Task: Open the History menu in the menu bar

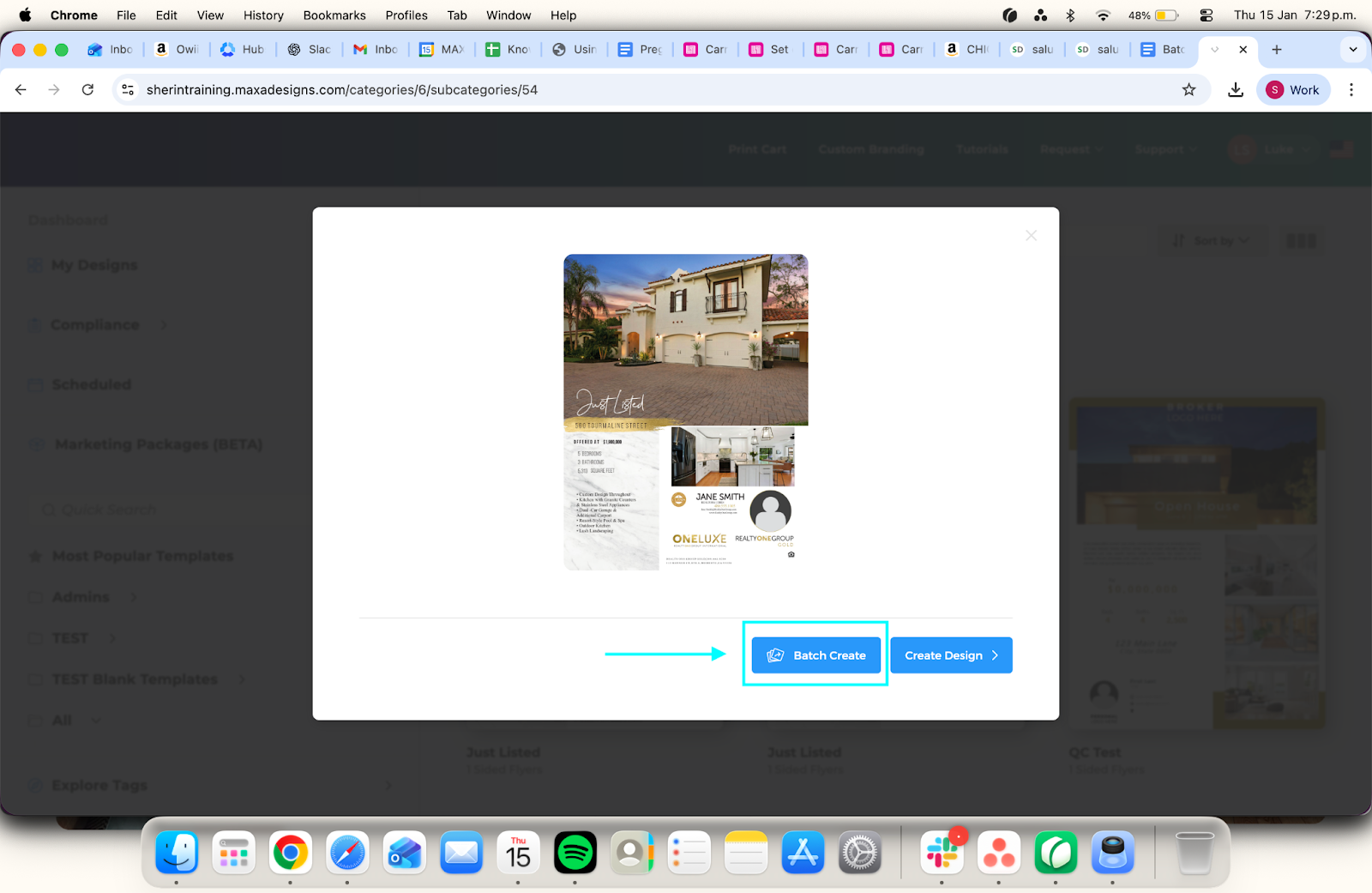Action: click(263, 15)
